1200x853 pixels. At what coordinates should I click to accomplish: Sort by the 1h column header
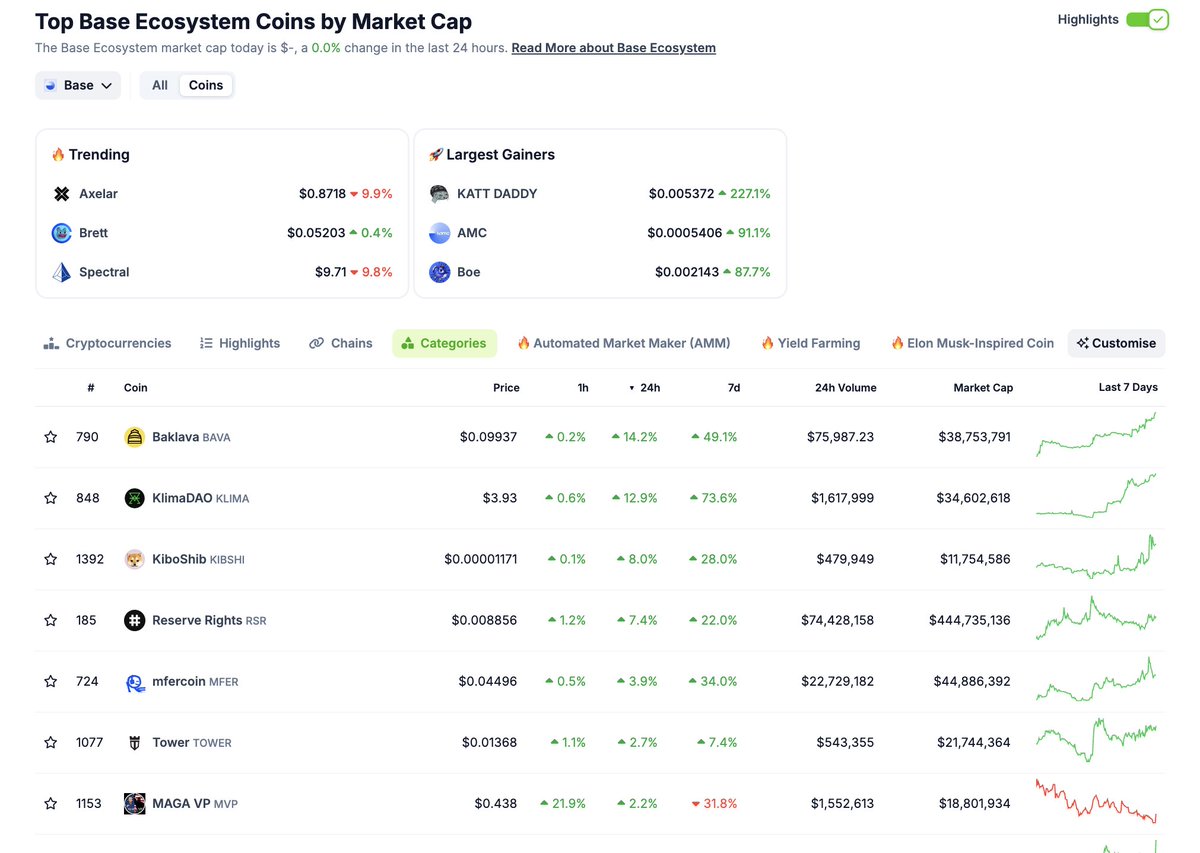pyautogui.click(x=583, y=388)
